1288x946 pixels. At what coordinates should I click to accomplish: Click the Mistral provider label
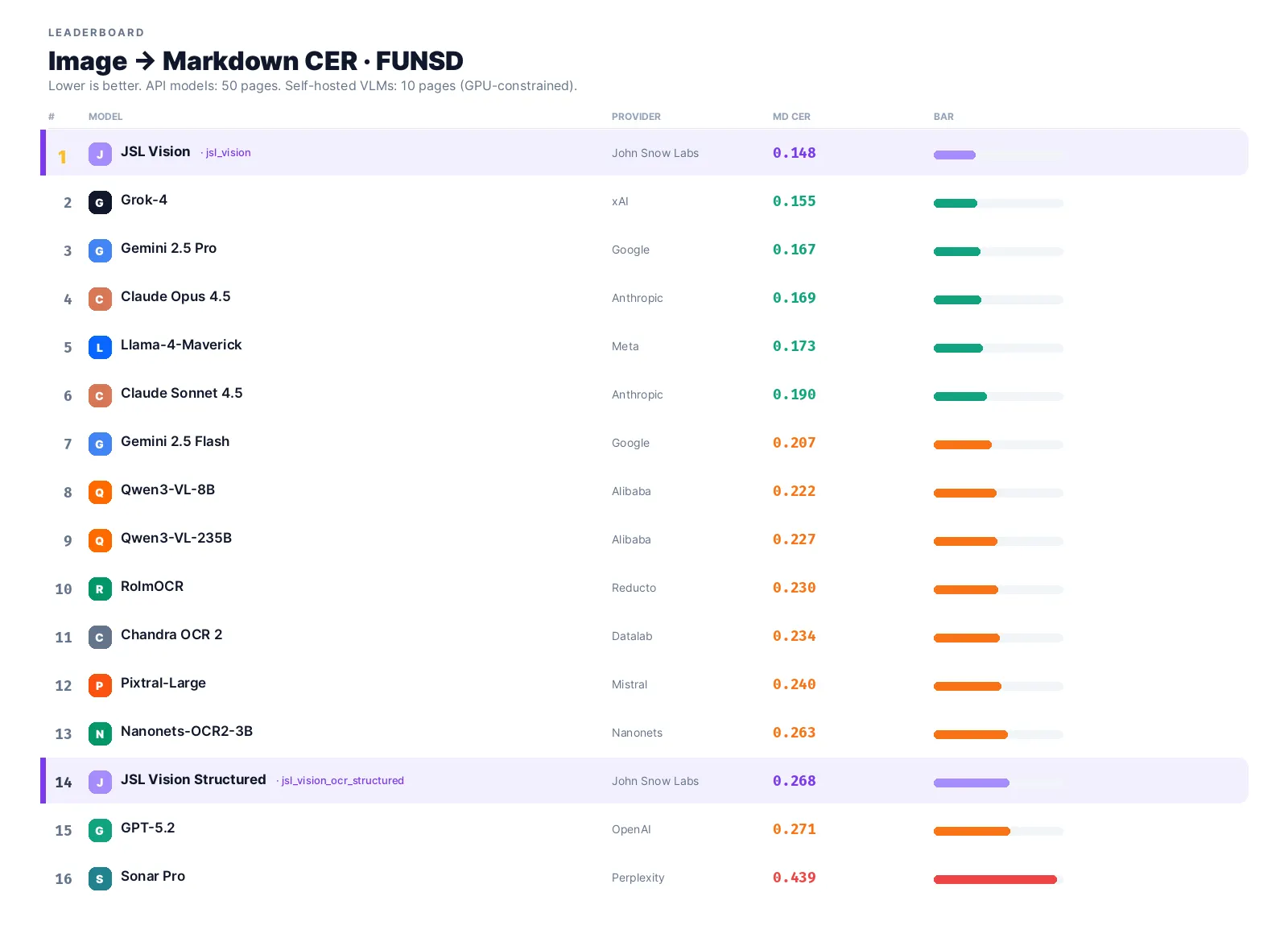(x=630, y=684)
